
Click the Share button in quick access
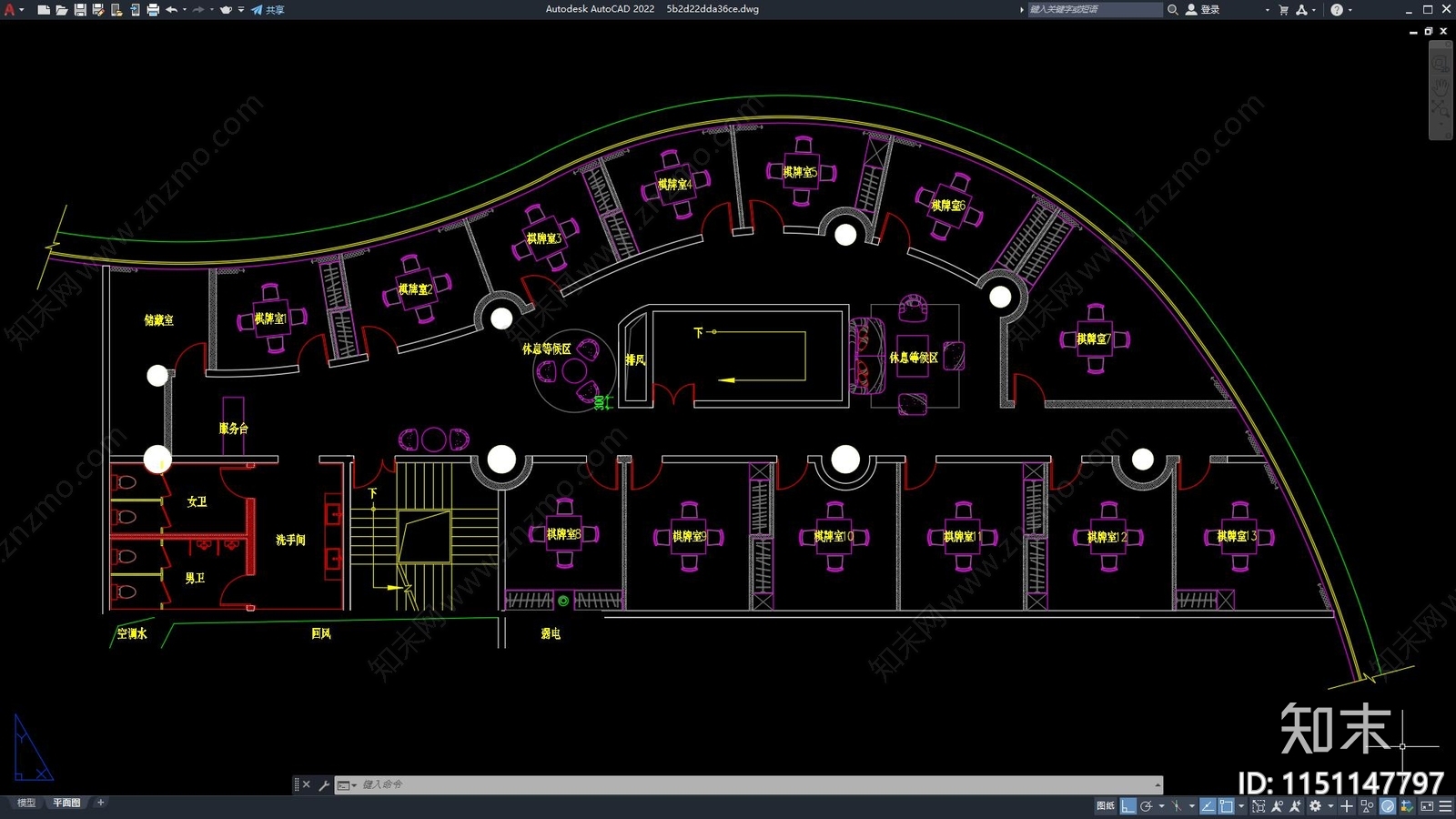click(x=268, y=9)
